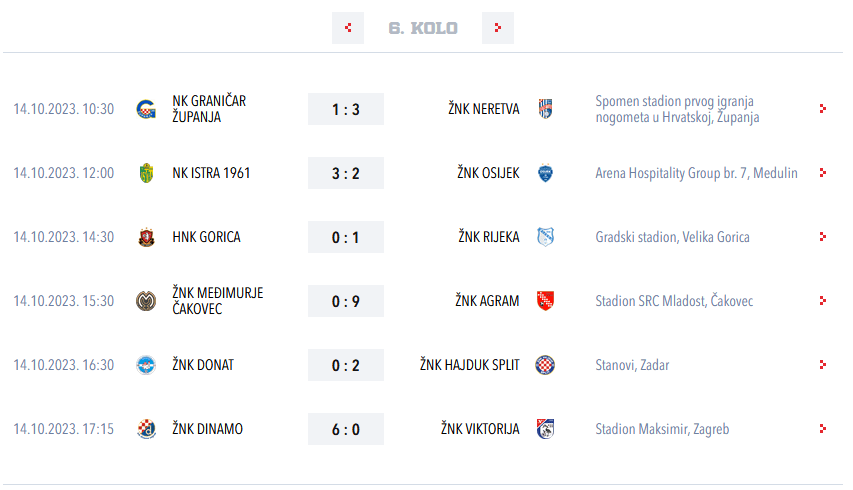The width and height of the screenshot is (853, 490).
Task: Open the 0 : 9 score result
Action: pos(346,301)
